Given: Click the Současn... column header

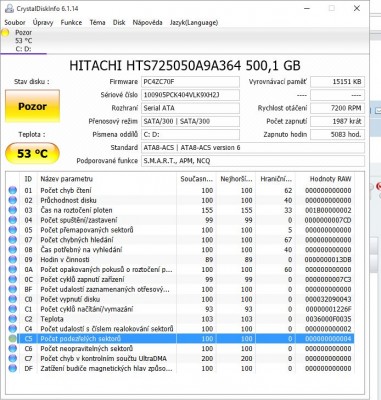Looking at the screenshot, I should [196, 179].
